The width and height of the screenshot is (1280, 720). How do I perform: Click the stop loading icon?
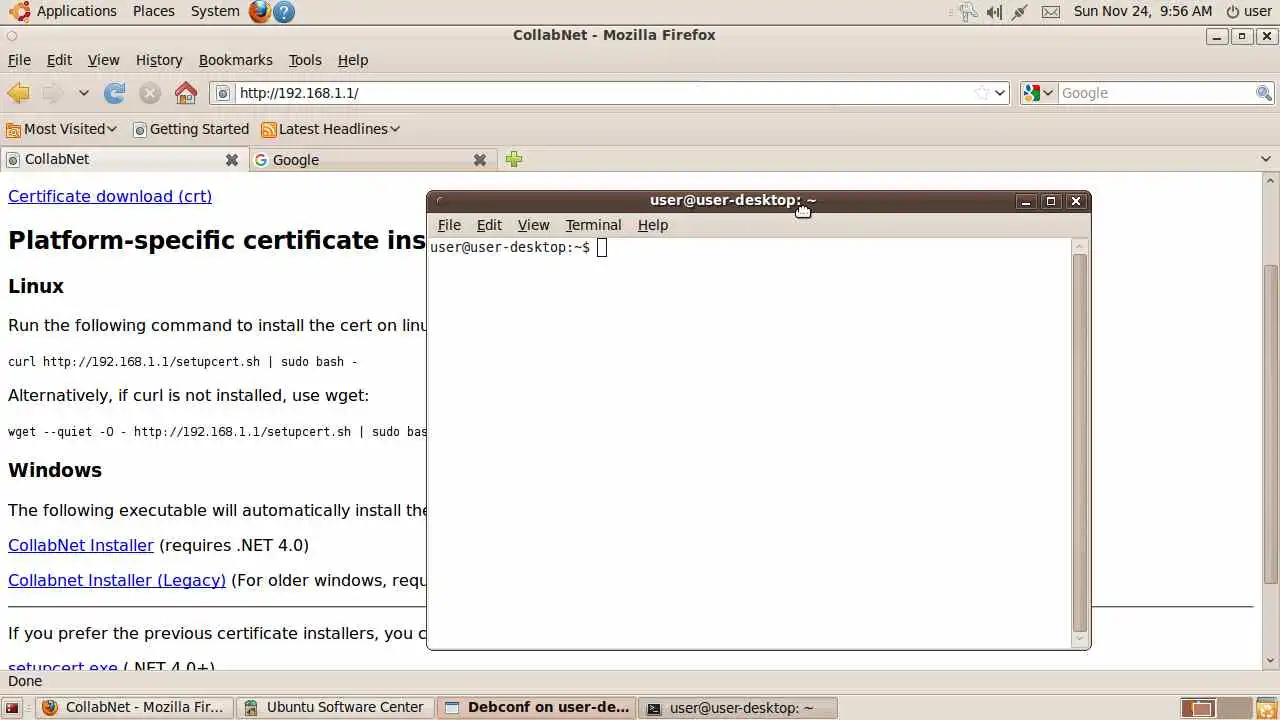[x=150, y=93]
